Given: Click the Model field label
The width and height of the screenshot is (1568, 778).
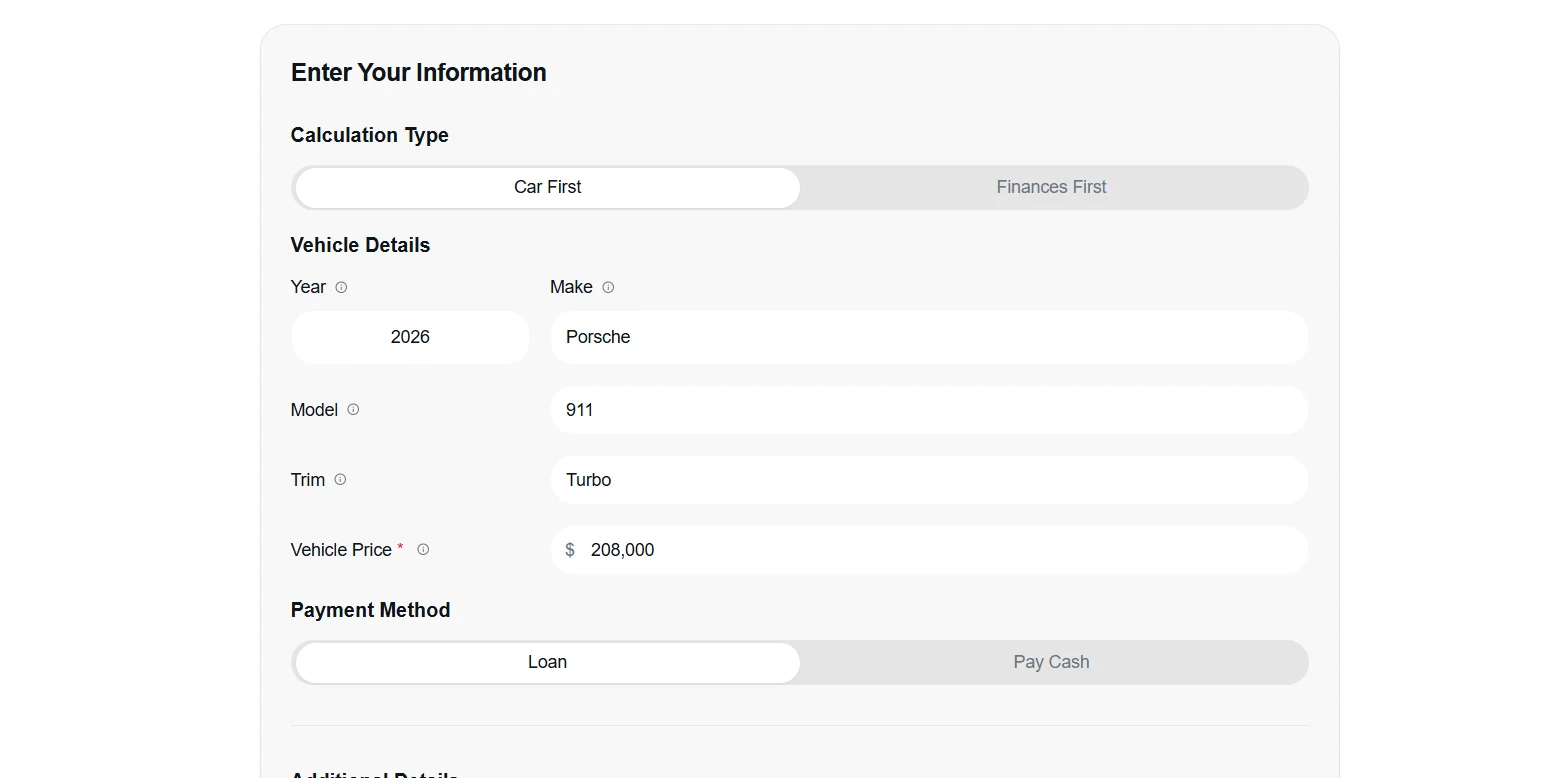Looking at the screenshot, I should (x=314, y=410).
